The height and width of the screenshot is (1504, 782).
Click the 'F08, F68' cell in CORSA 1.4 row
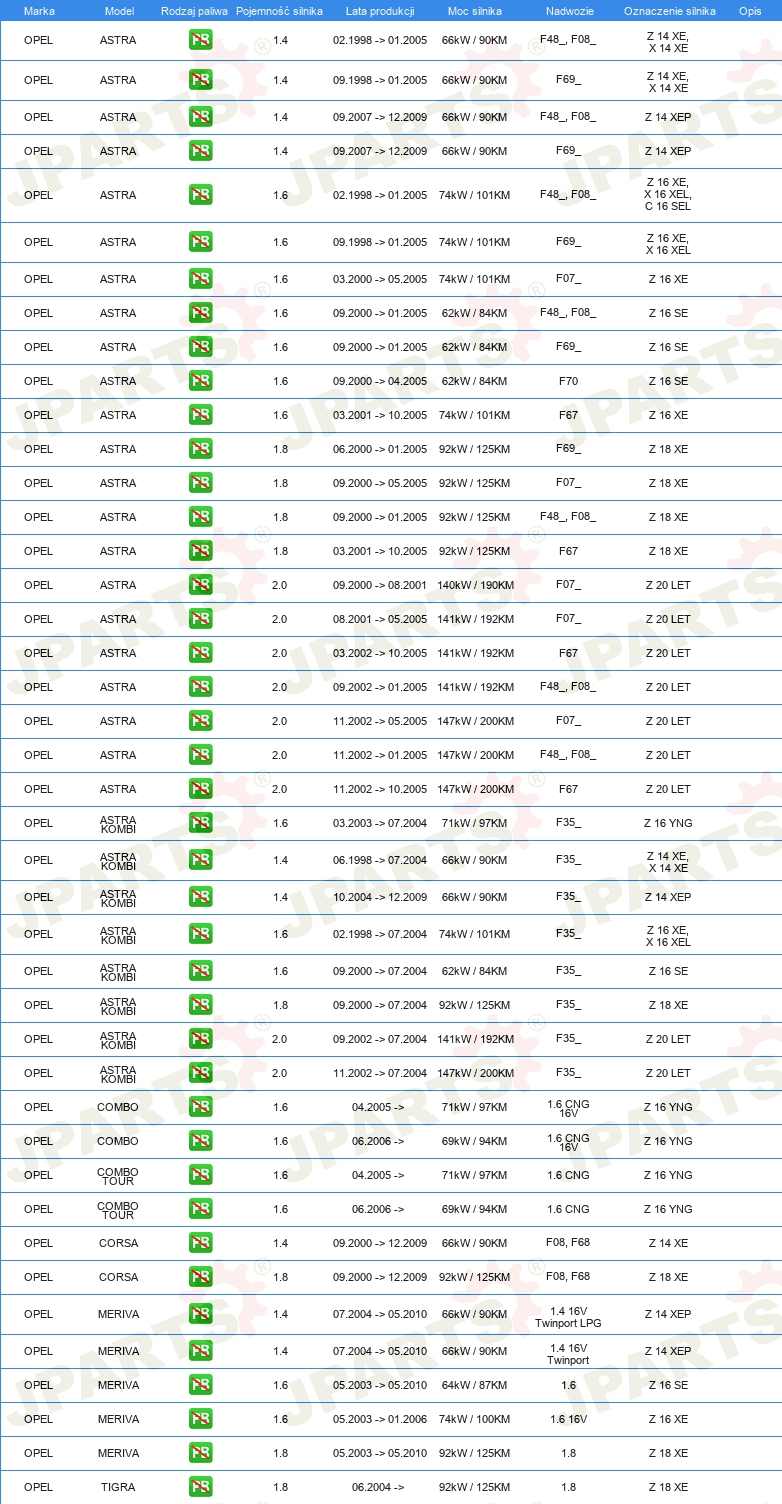click(568, 1243)
